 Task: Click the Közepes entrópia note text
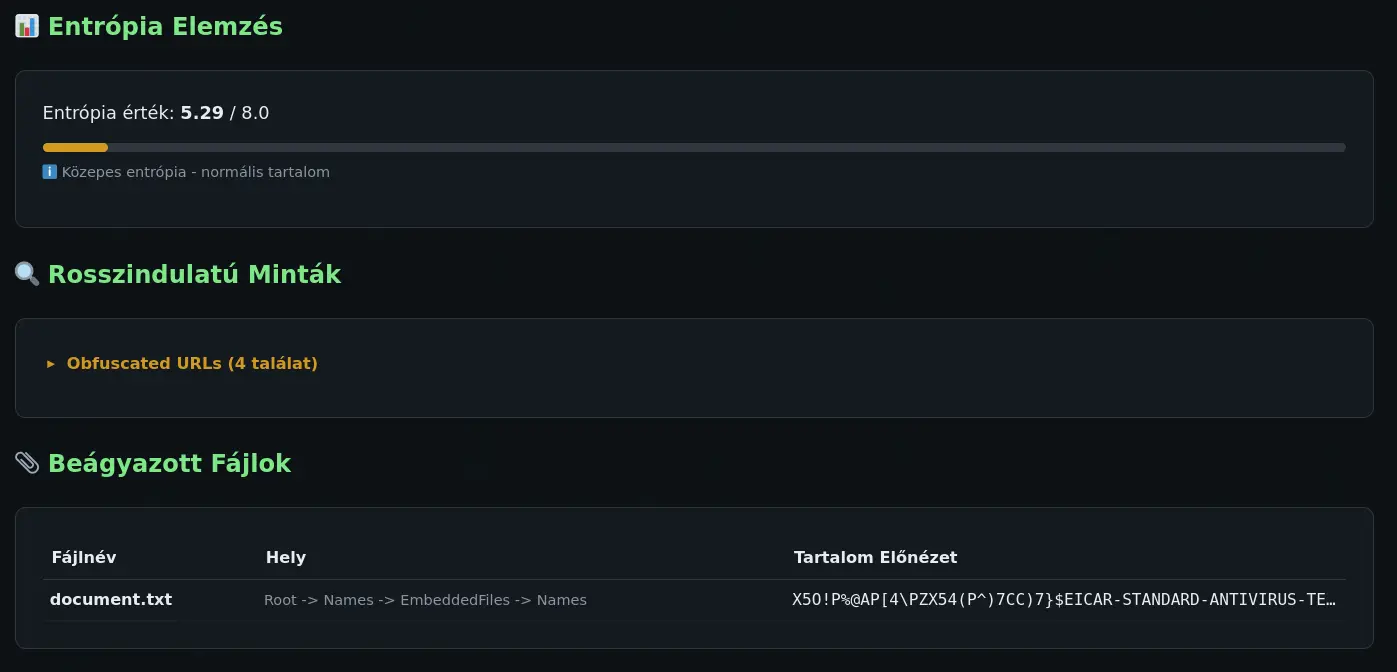[195, 172]
